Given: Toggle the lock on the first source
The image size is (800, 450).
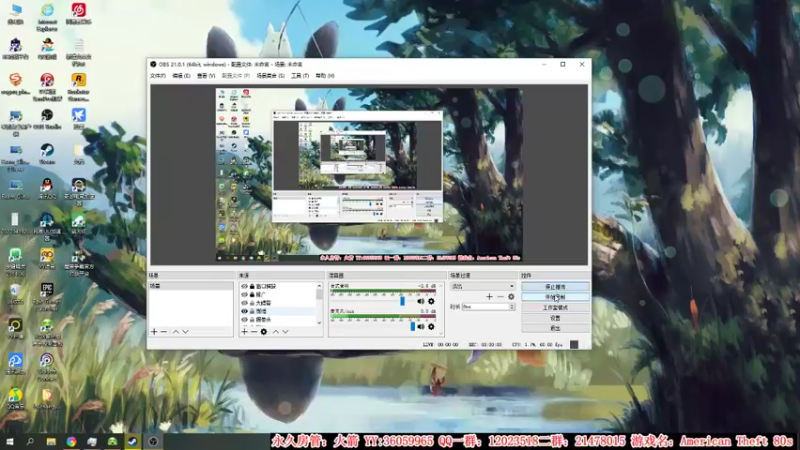Looking at the screenshot, I should pos(252,286).
